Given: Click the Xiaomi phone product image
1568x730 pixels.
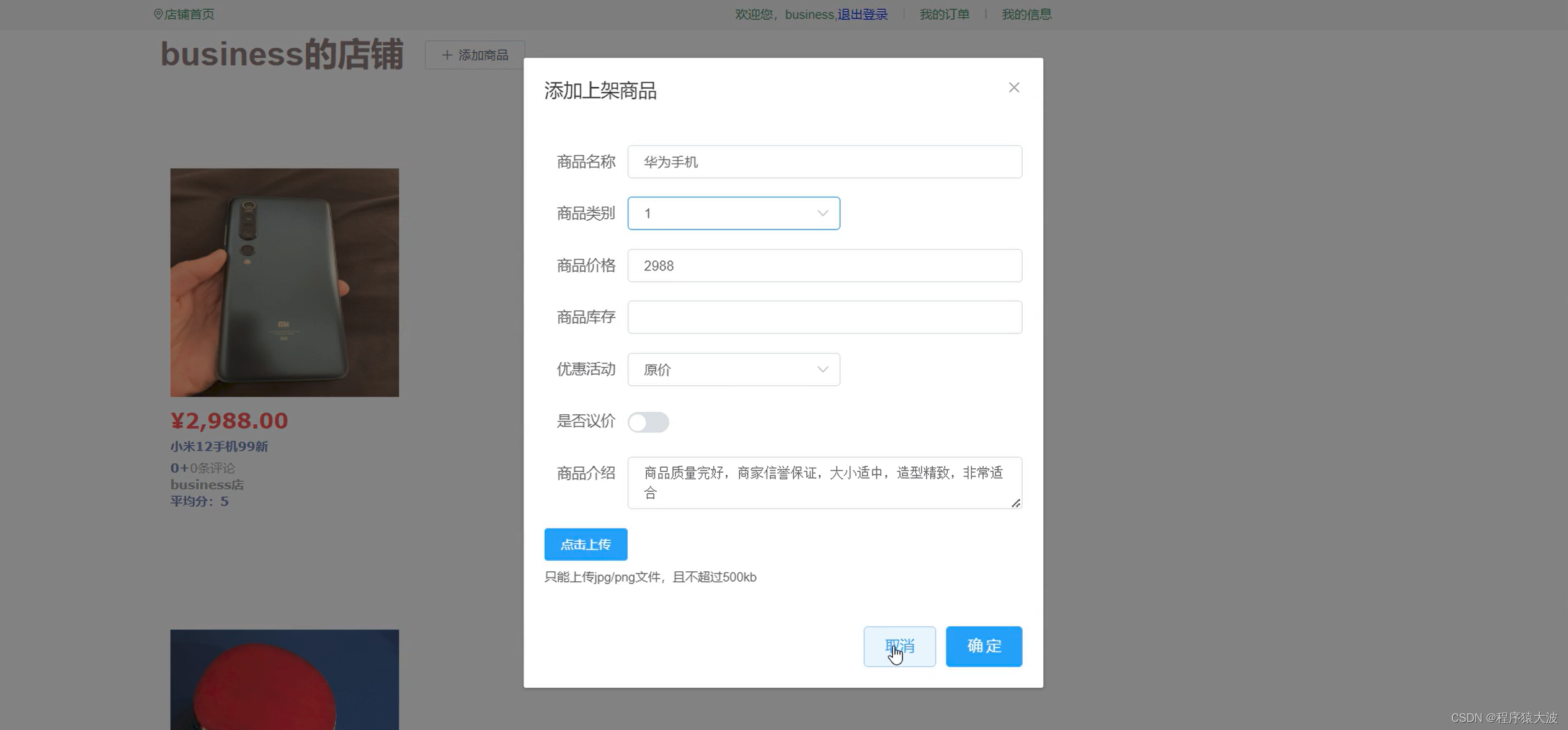Looking at the screenshot, I should 285,282.
